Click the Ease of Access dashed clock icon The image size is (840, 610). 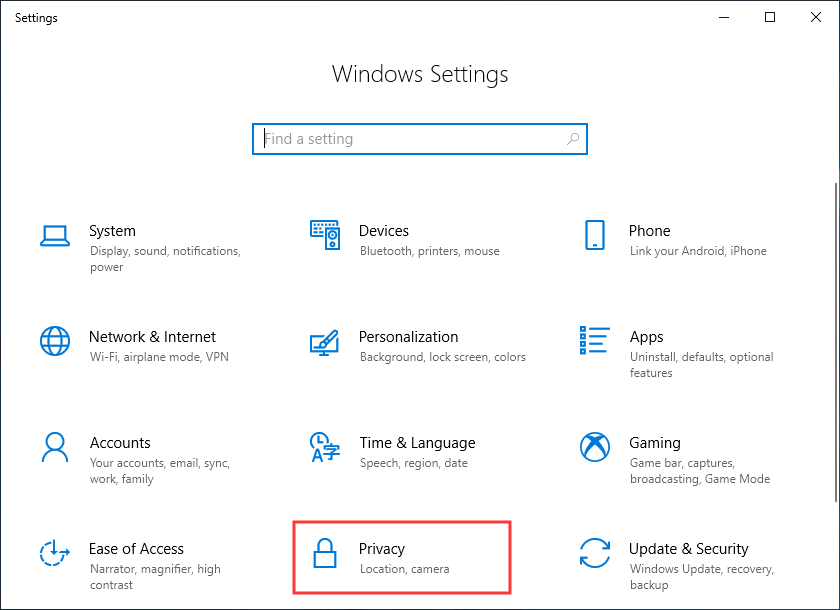pos(55,553)
